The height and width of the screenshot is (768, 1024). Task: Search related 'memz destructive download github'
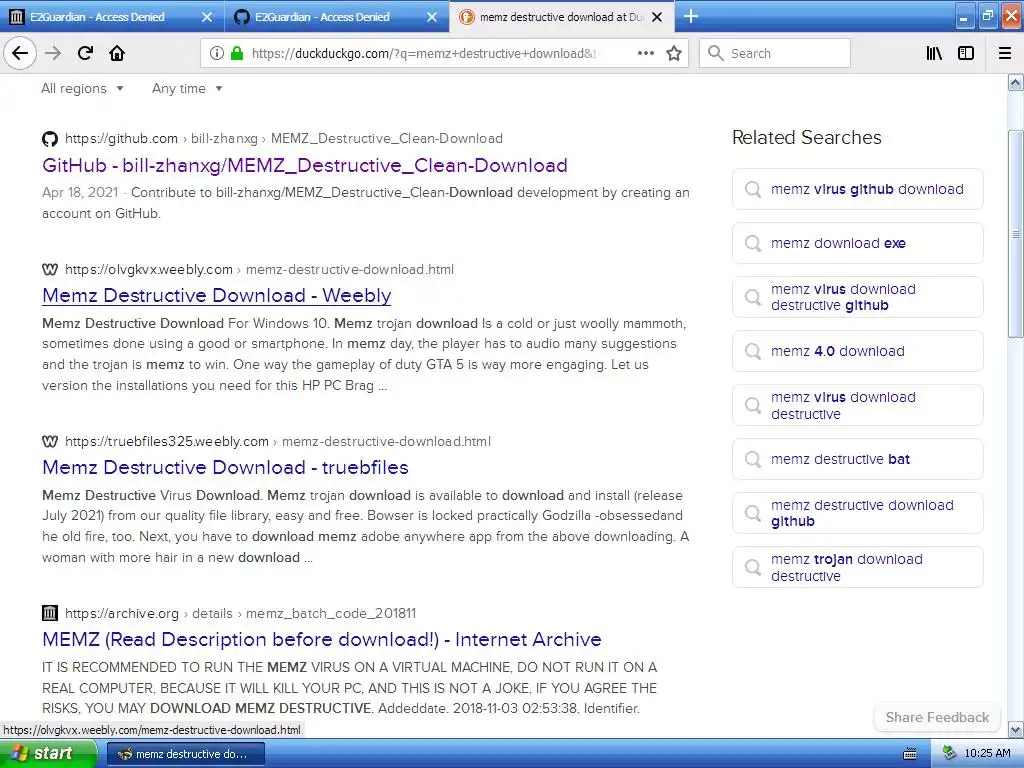857,513
